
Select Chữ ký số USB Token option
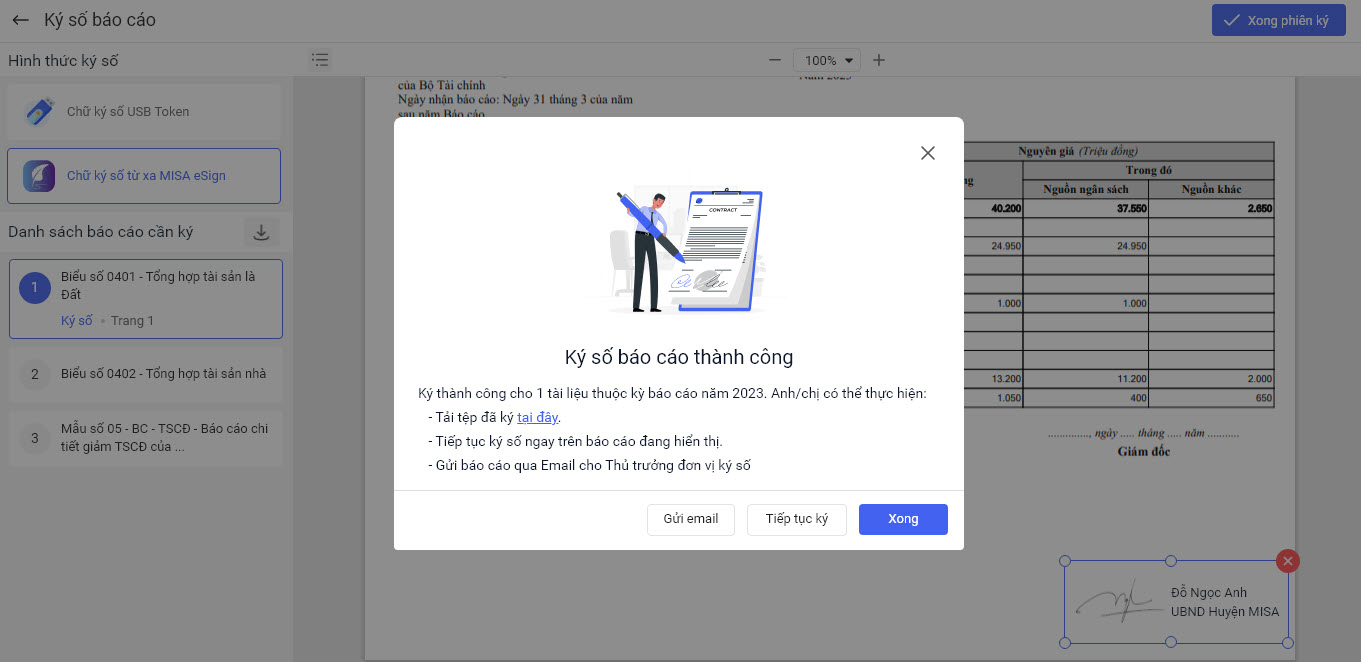(144, 112)
